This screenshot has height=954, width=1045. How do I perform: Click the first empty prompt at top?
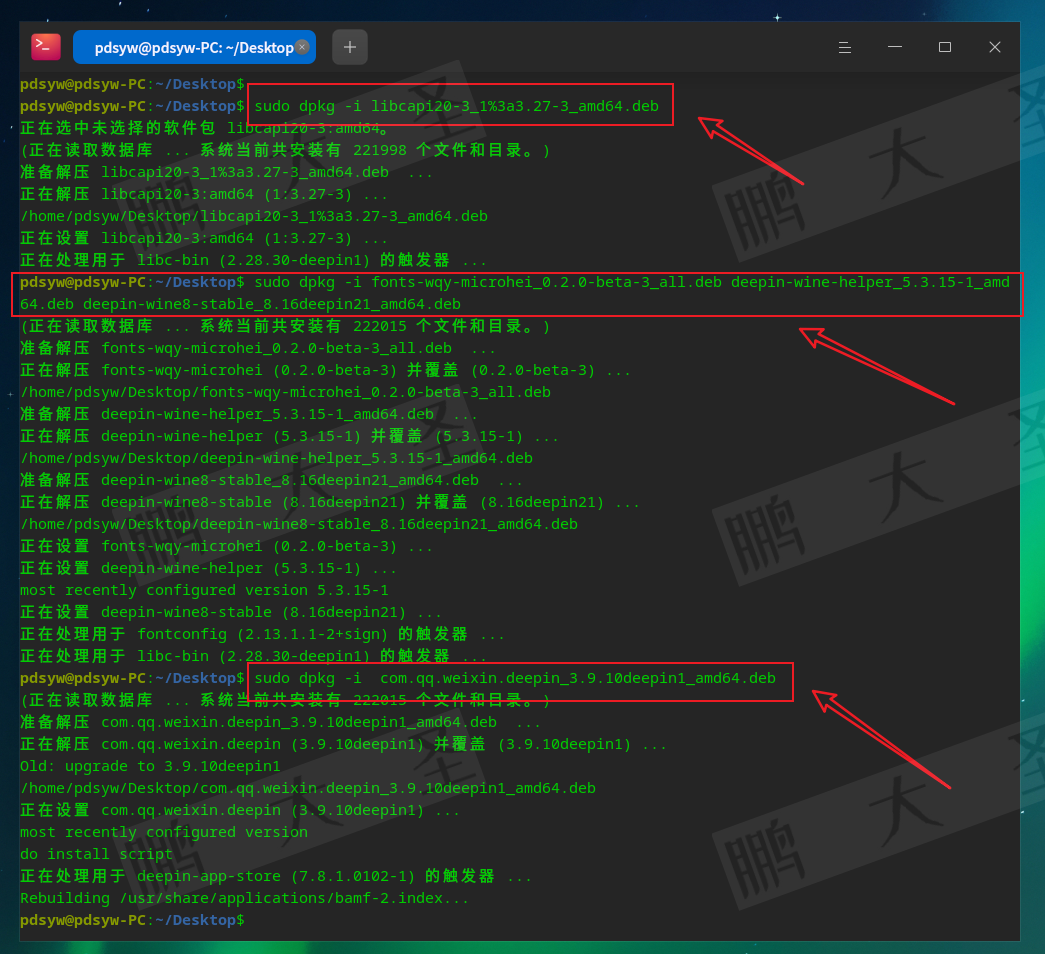pos(132,84)
